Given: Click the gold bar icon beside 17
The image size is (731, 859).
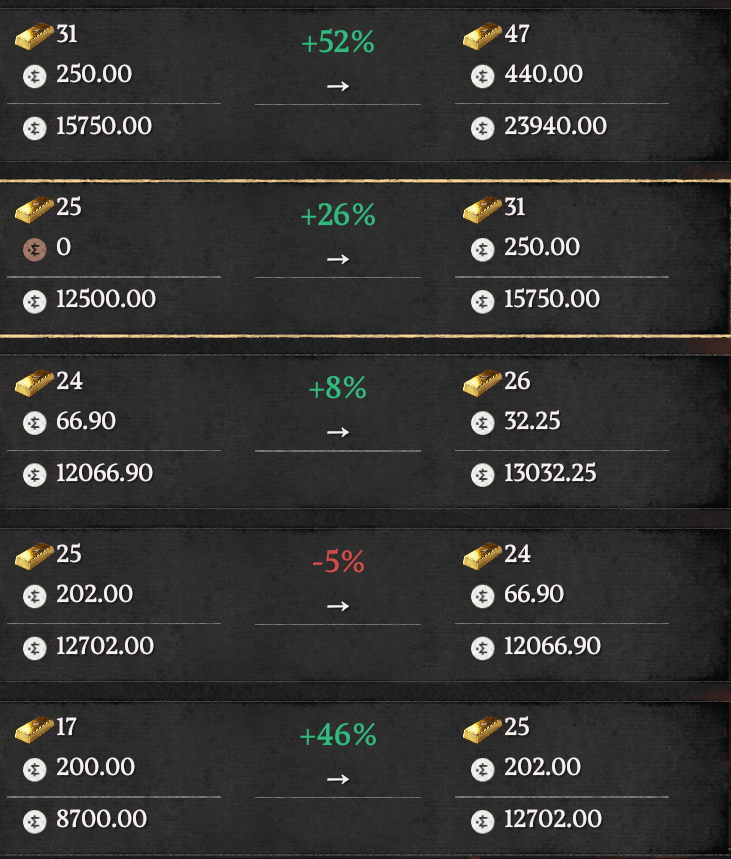Looking at the screenshot, I should [x=35, y=729].
